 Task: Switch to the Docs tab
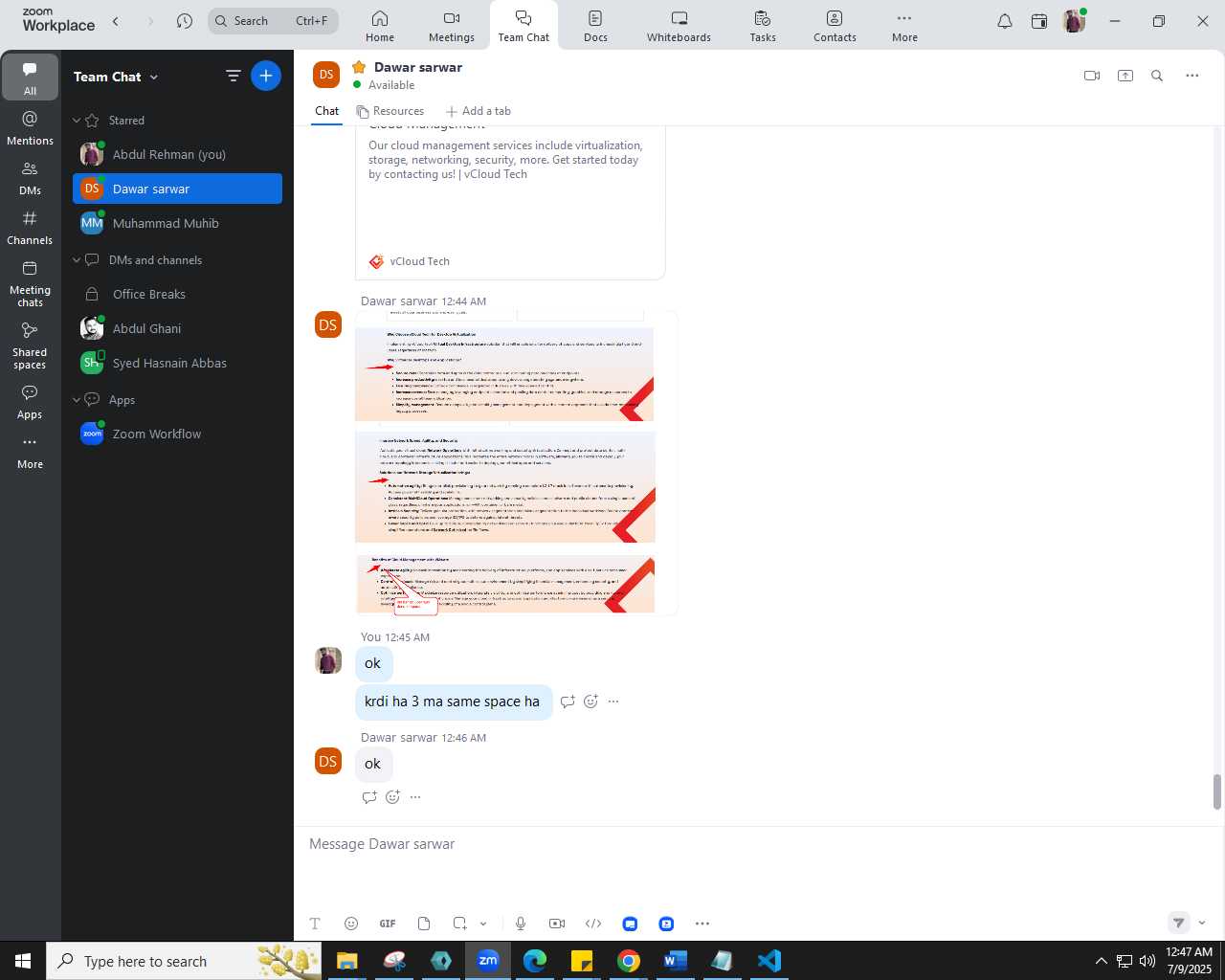(x=595, y=26)
